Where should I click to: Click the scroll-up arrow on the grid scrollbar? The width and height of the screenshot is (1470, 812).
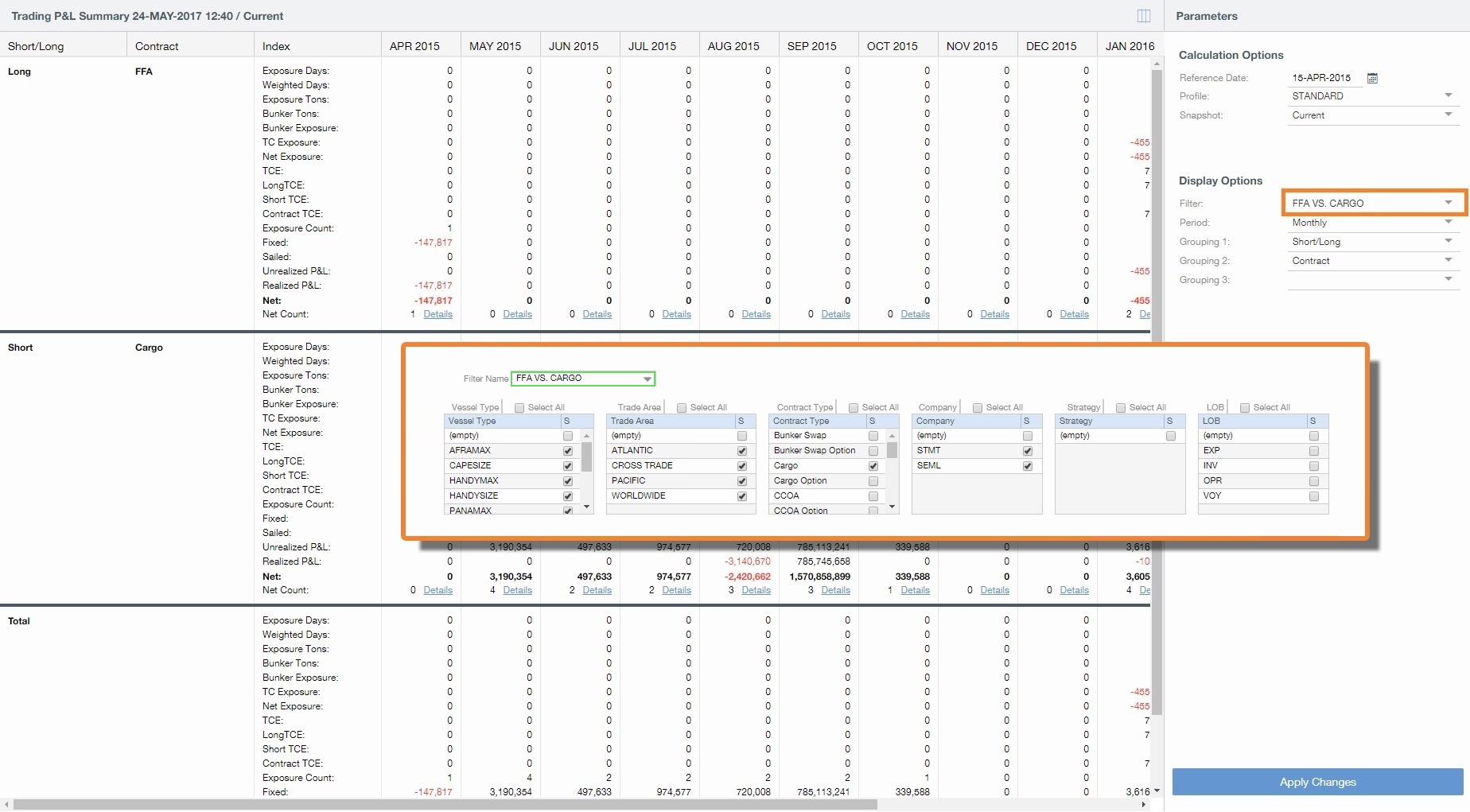1156,63
